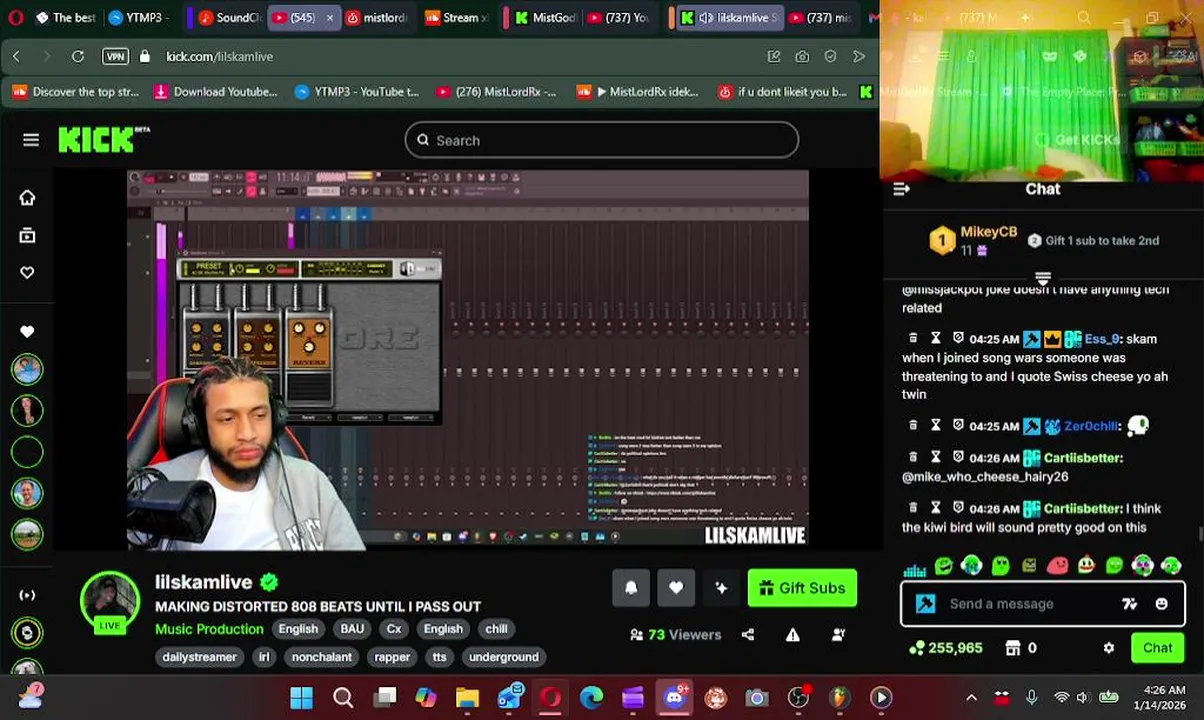Select the nonchalant tag
Screen dimensions: 1204x720
click(322, 657)
